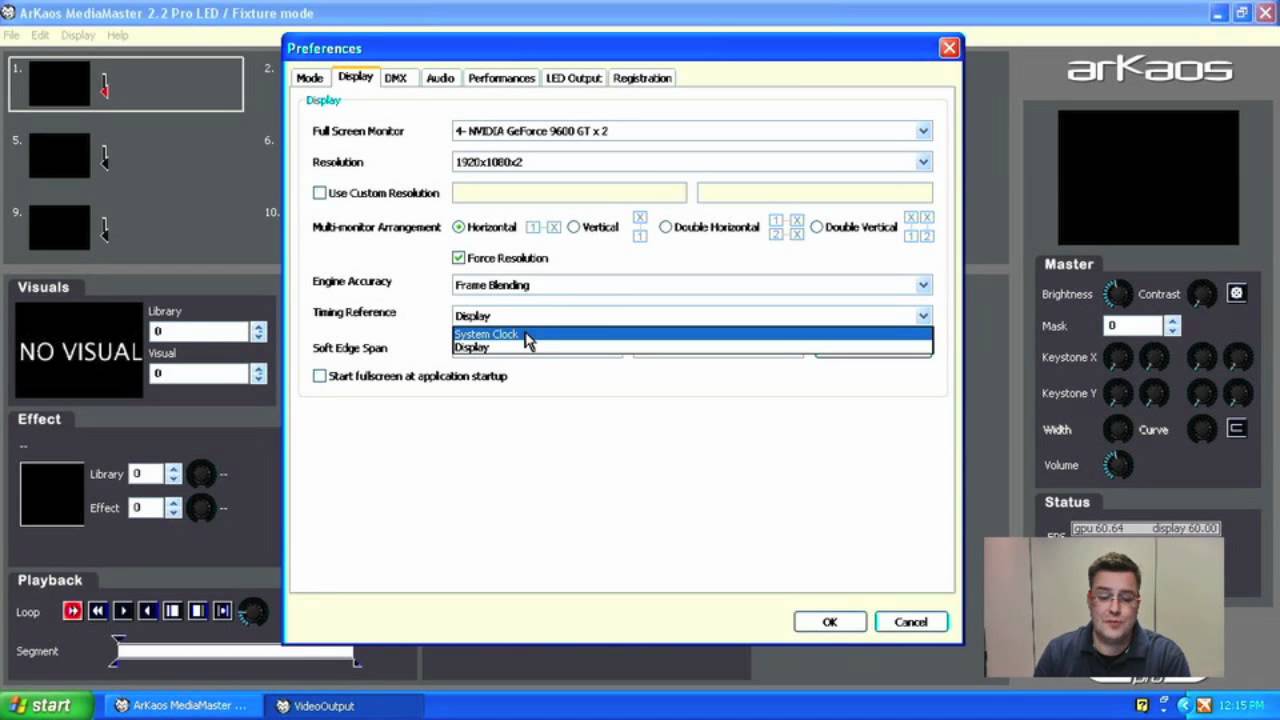Select Double Vertical arrangement radio
This screenshot has width=1280, height=720.
coord(816,227)
